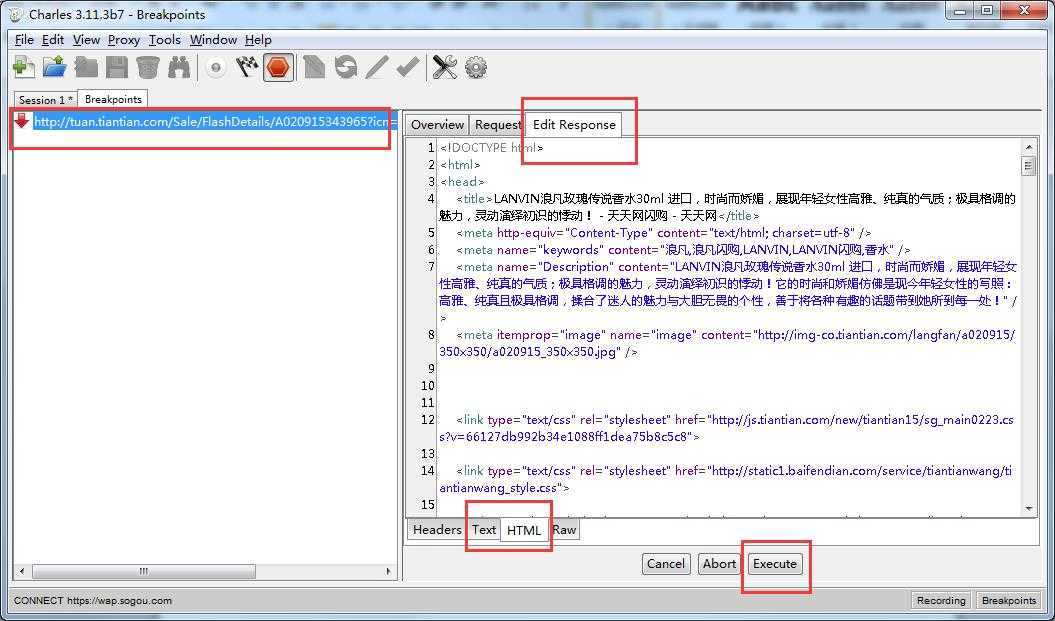Screen dimensions: 1055x621
Task: Open the Tools wrench and screwdriver icon
Action: coord(445,67)
